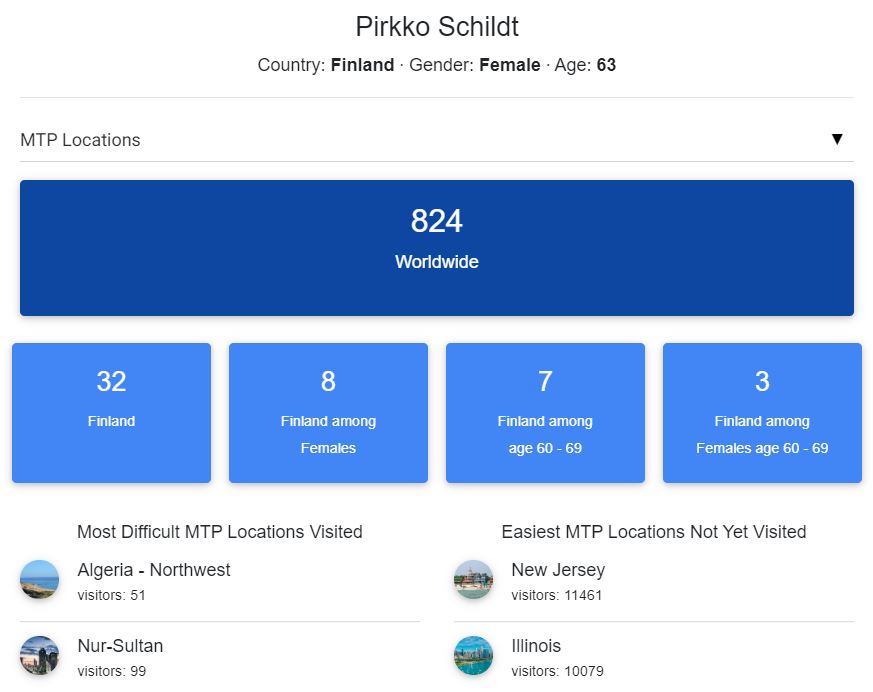The height and width of the screenshot is (692, 873).
Task: Click the Illinois round photo icon
Action: point(473,656)
